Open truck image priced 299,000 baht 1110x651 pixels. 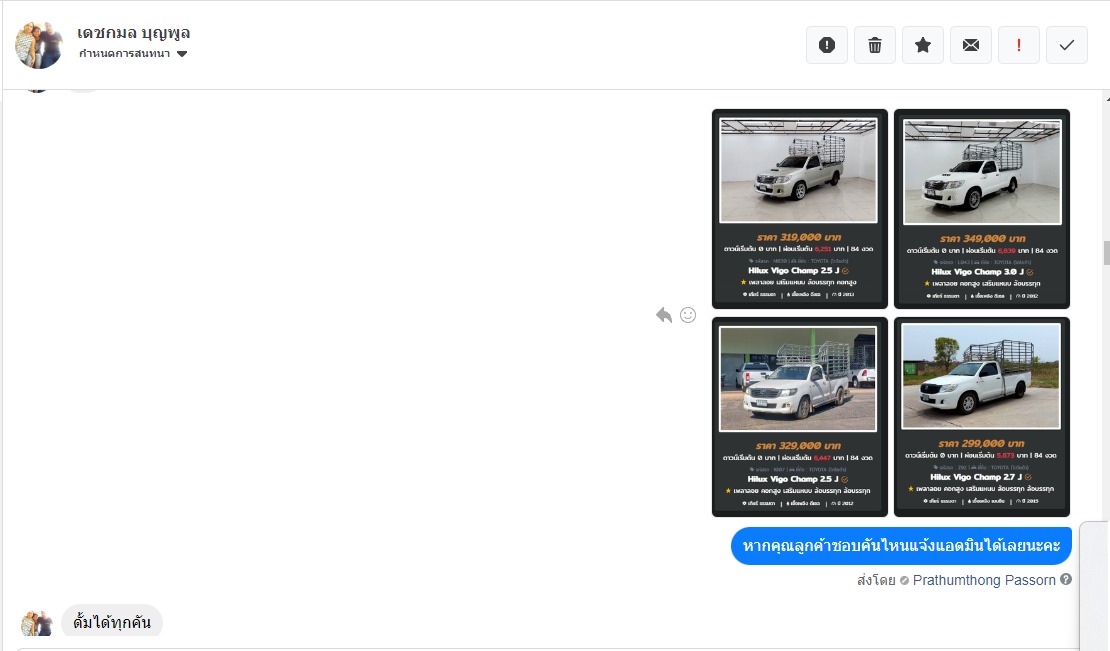coord(982,417)
